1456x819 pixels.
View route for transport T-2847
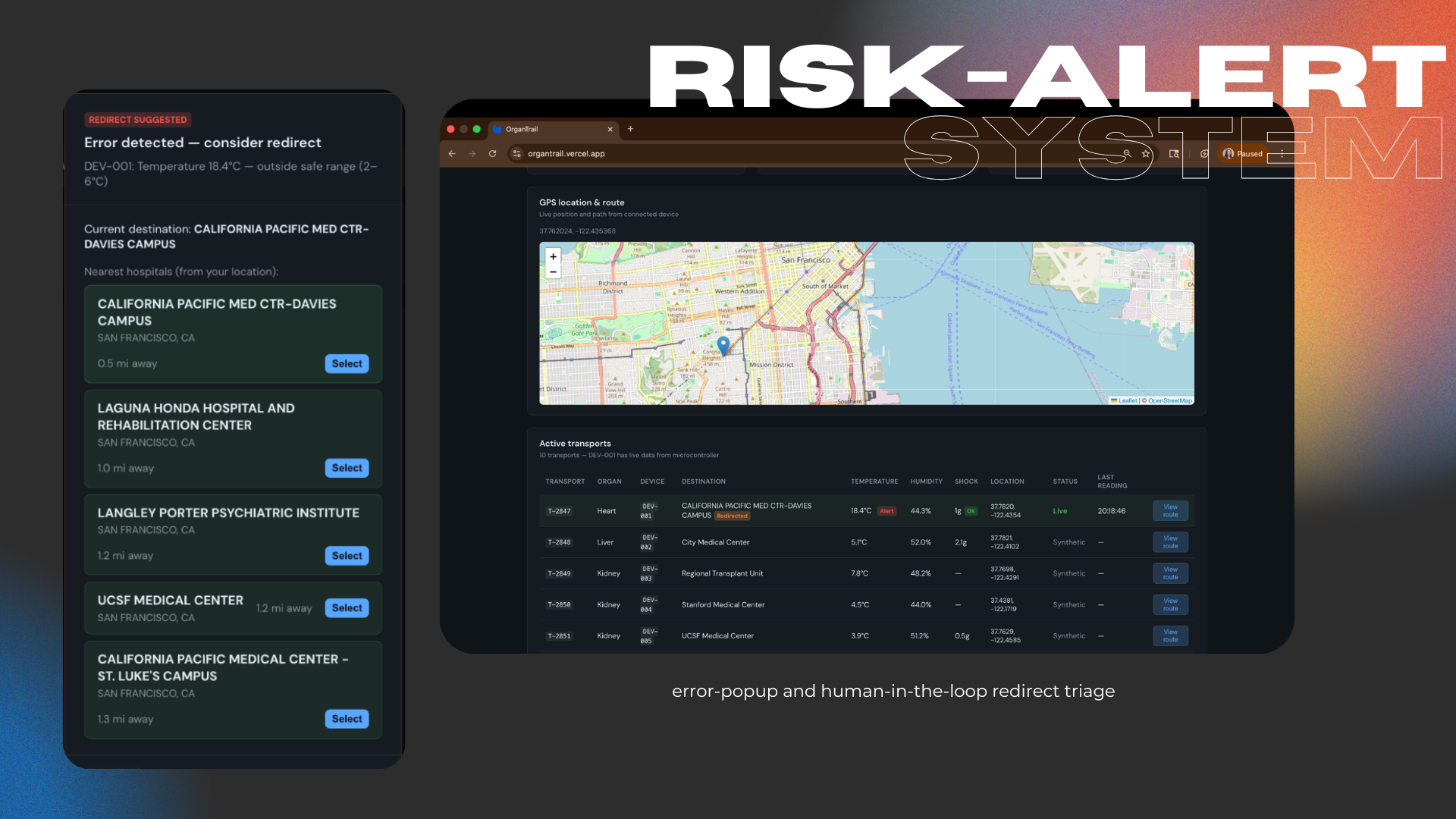[1170, 511]
